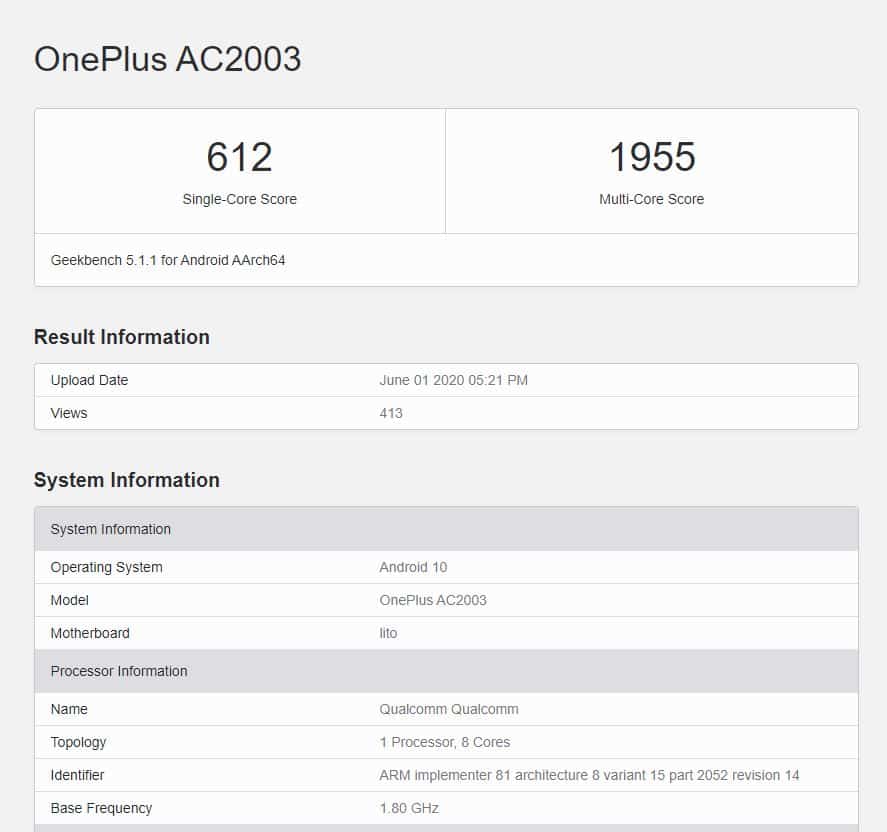
Task: Click the Processor Information table header row
Action: click(446, 671)
